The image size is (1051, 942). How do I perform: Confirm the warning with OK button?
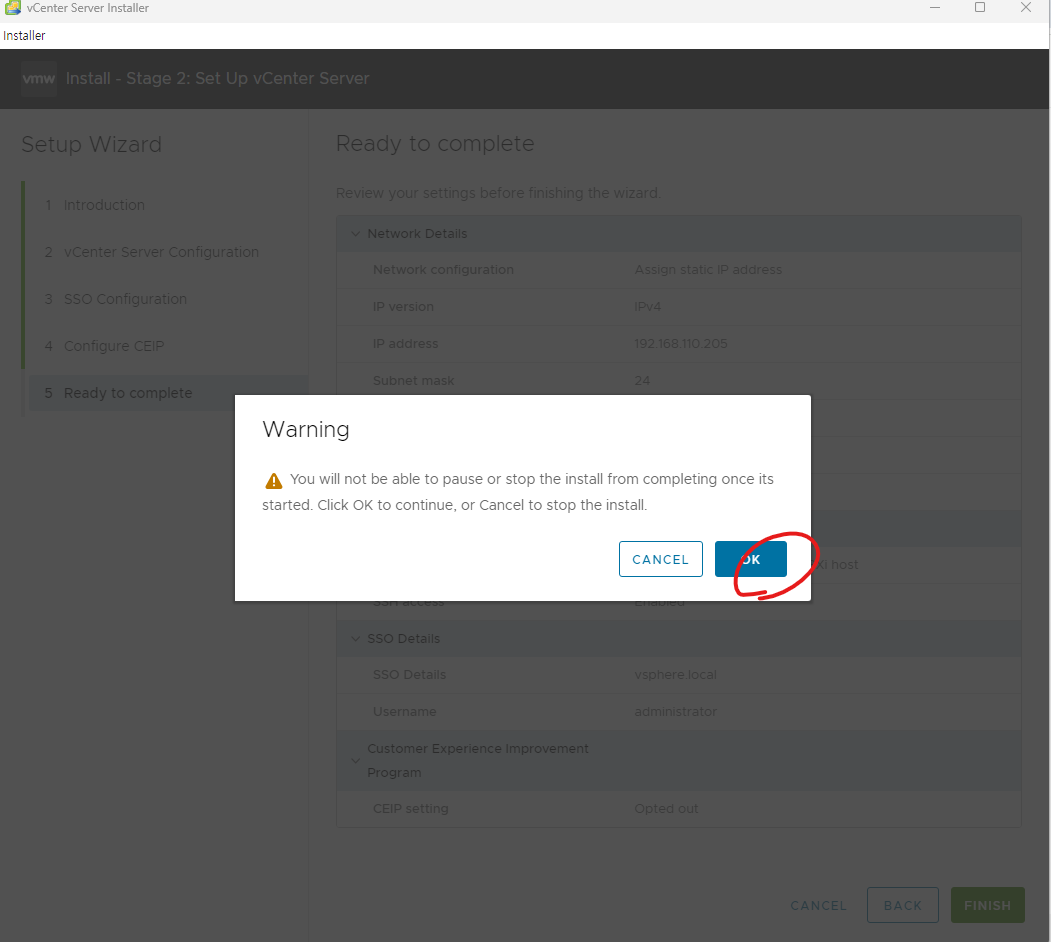pos(750,559)
